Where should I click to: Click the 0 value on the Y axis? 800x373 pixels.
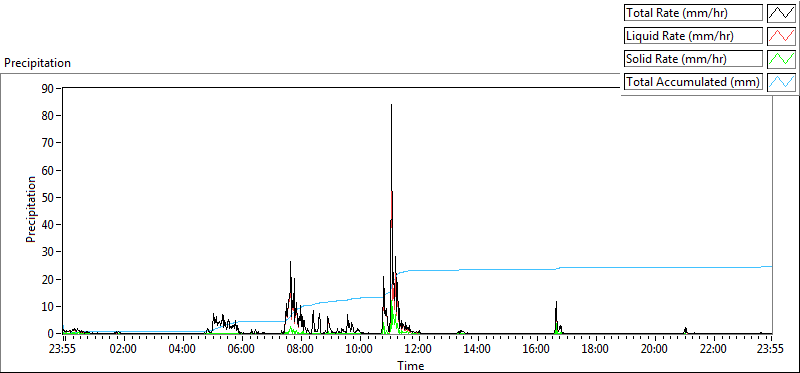[x=51, y=334]
